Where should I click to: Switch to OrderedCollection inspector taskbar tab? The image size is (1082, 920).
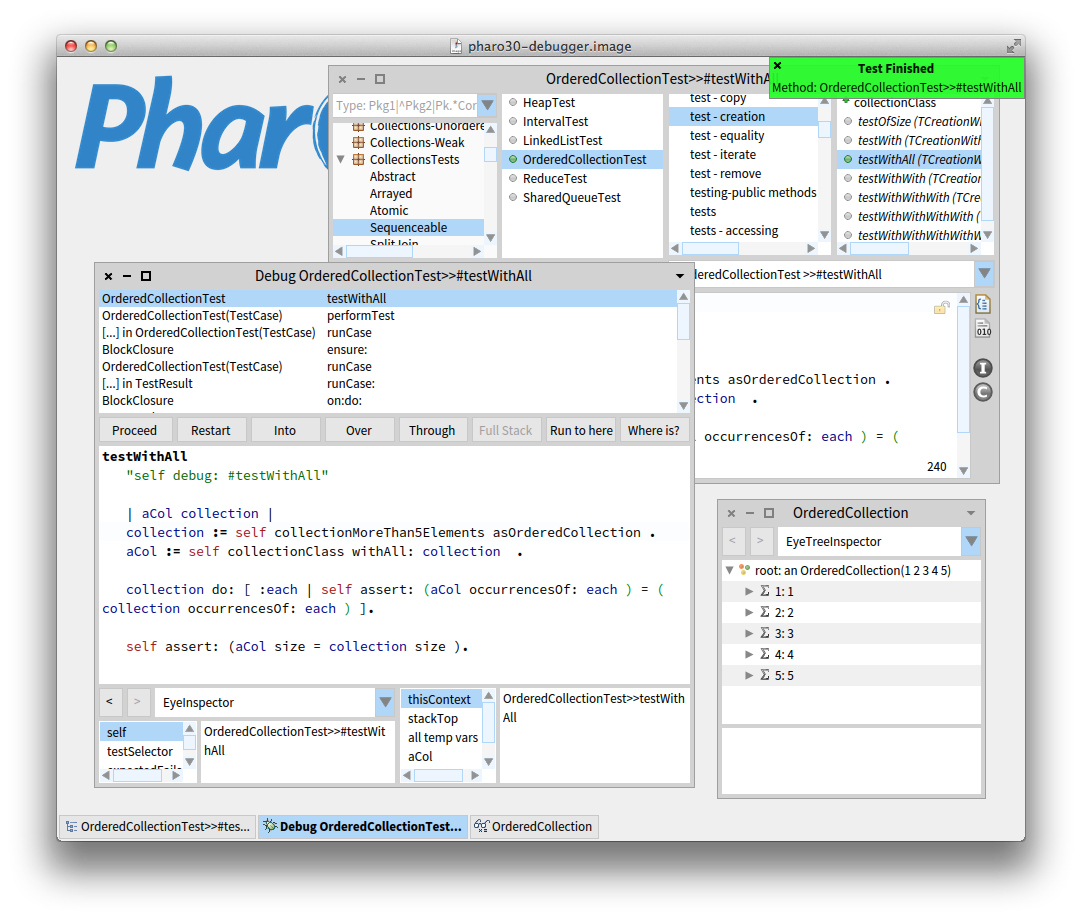click(534, 827)
